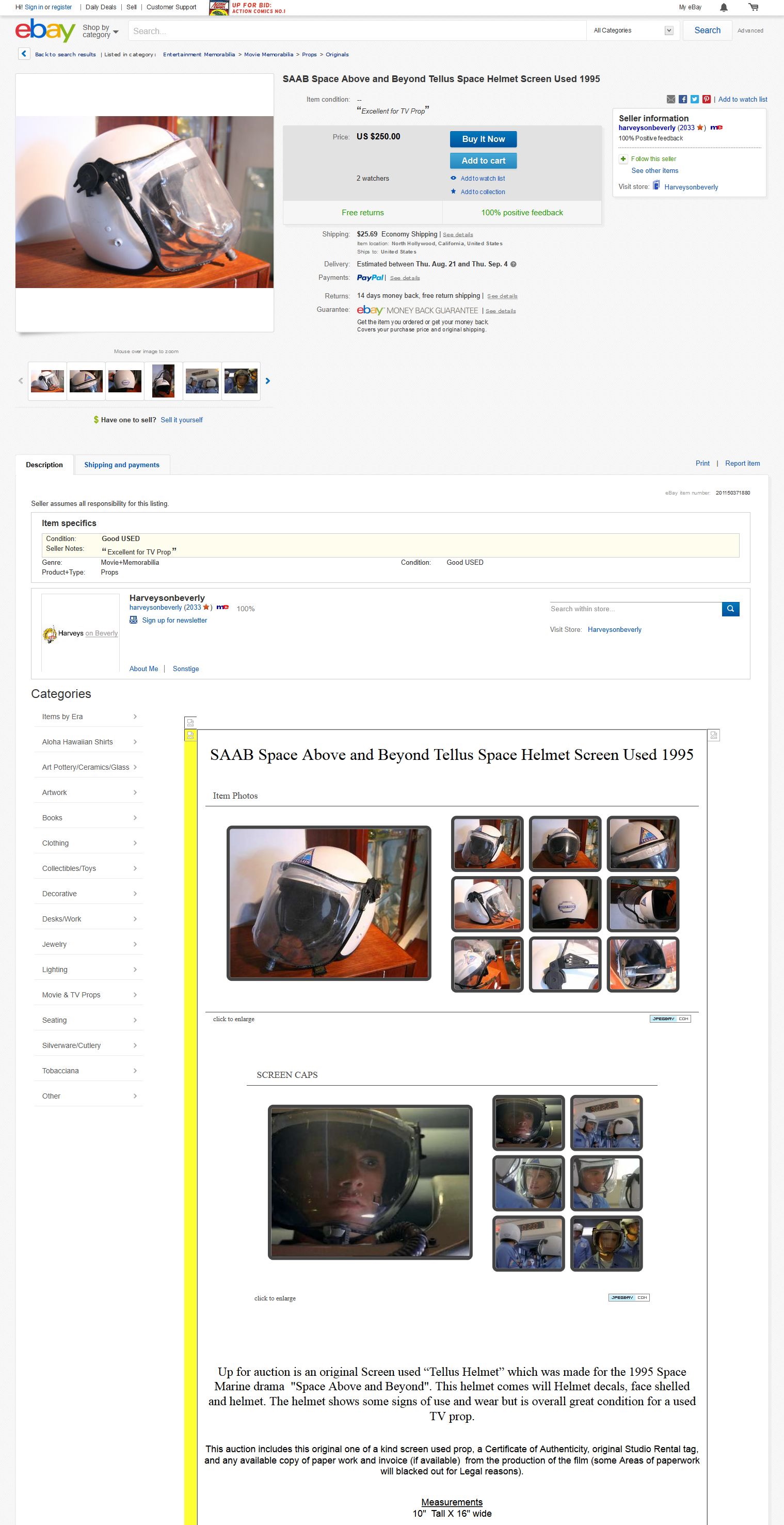Image resolution: width=784 pixels, height=1525 pixels.
Task: Click the newsletter signup icon
Action: (134, 620)
